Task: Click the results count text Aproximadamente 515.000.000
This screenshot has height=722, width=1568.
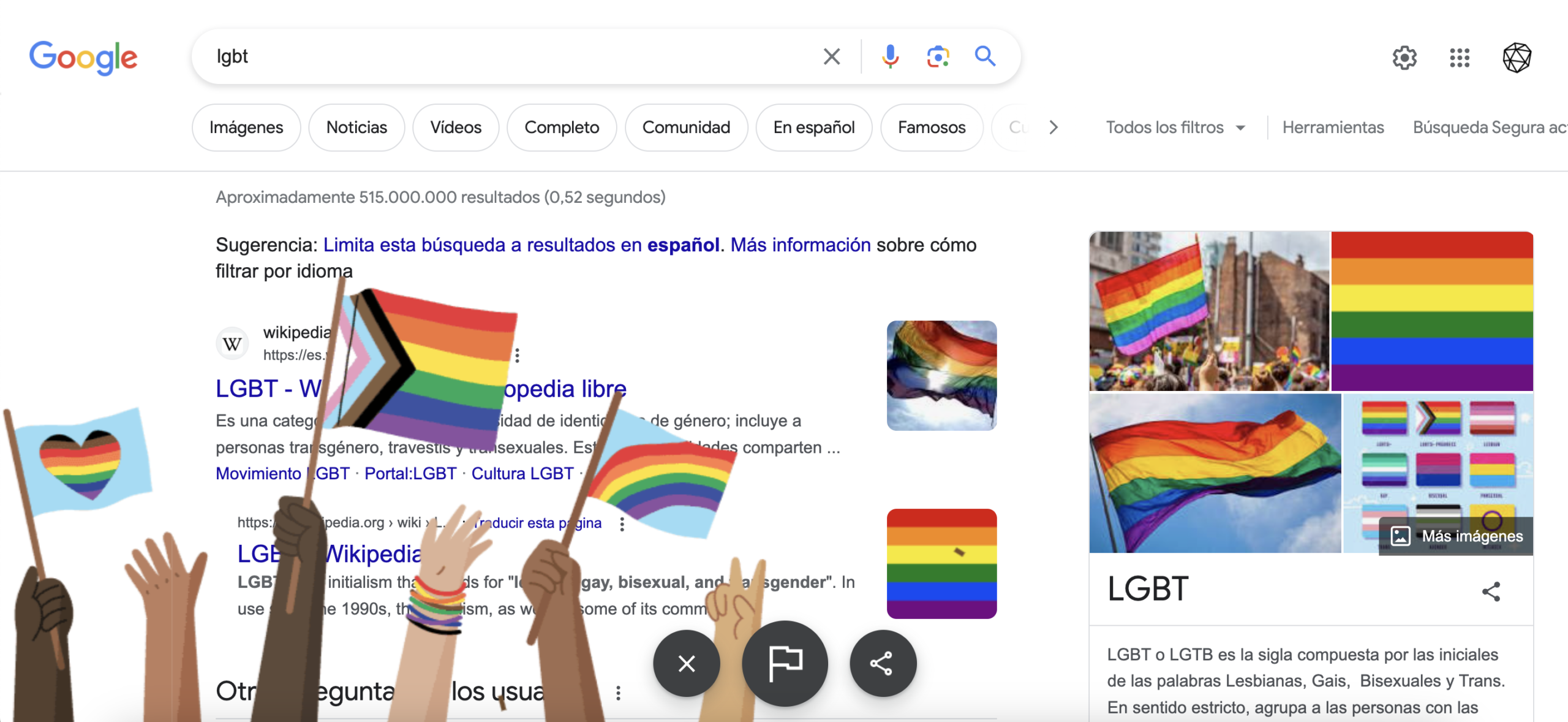Action: [x=440, y=197]
